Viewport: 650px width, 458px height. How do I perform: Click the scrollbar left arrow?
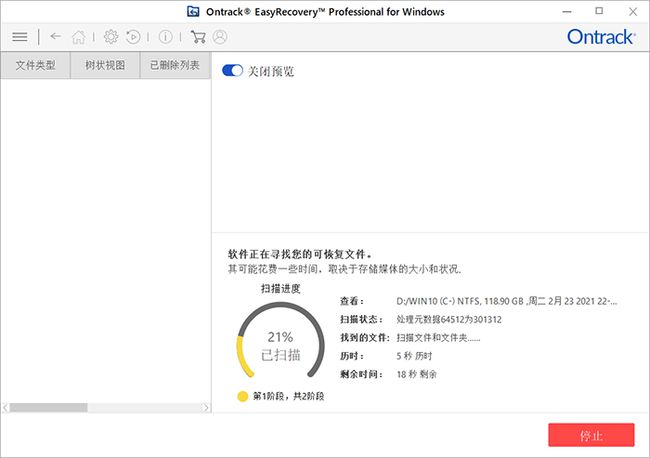pos(5,407)
